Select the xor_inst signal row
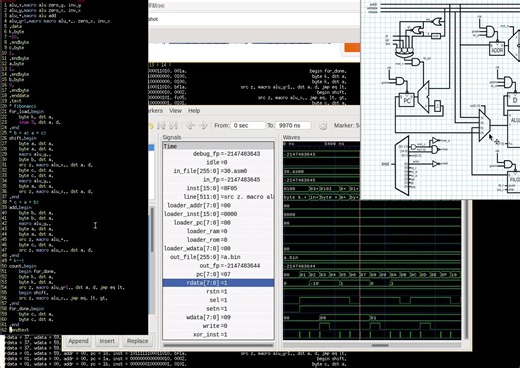 point(218,335)
